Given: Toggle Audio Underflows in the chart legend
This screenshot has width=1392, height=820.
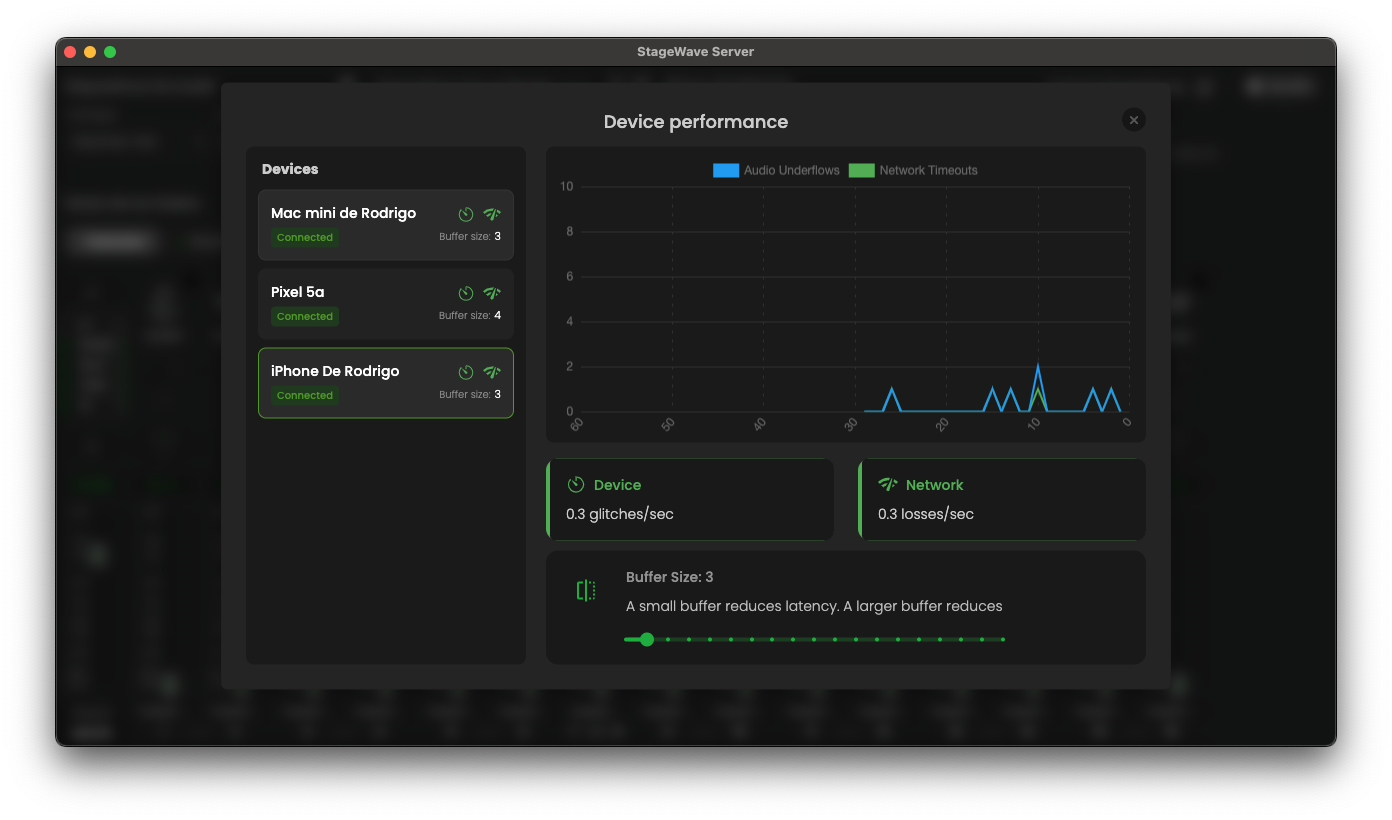Looking at the screenshot, I should (776, 170).
